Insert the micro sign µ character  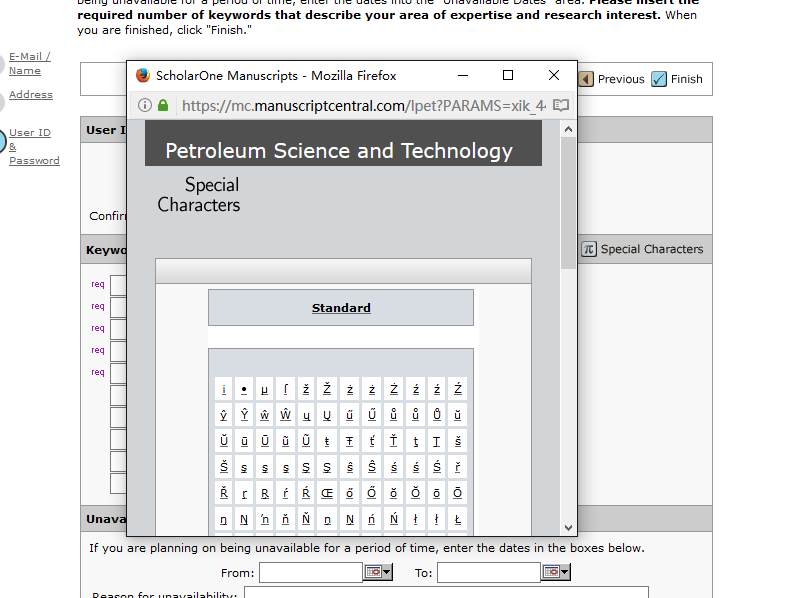(x=264, y=390)
